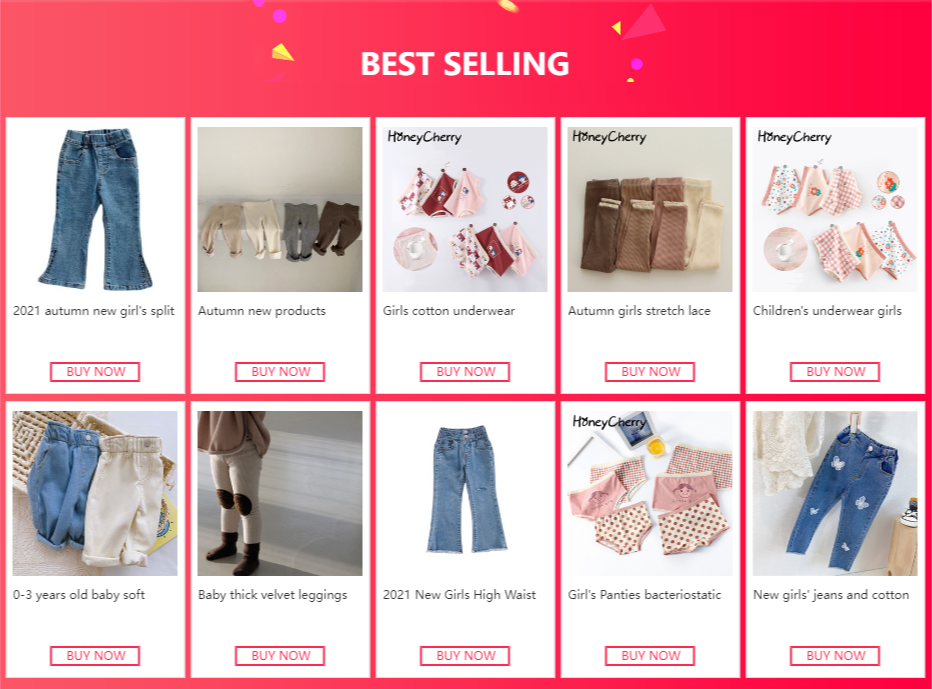Open the butterfly embroidered jeans photo
The height and width of the screenshot is (689, 932).
tap(835, 493)
